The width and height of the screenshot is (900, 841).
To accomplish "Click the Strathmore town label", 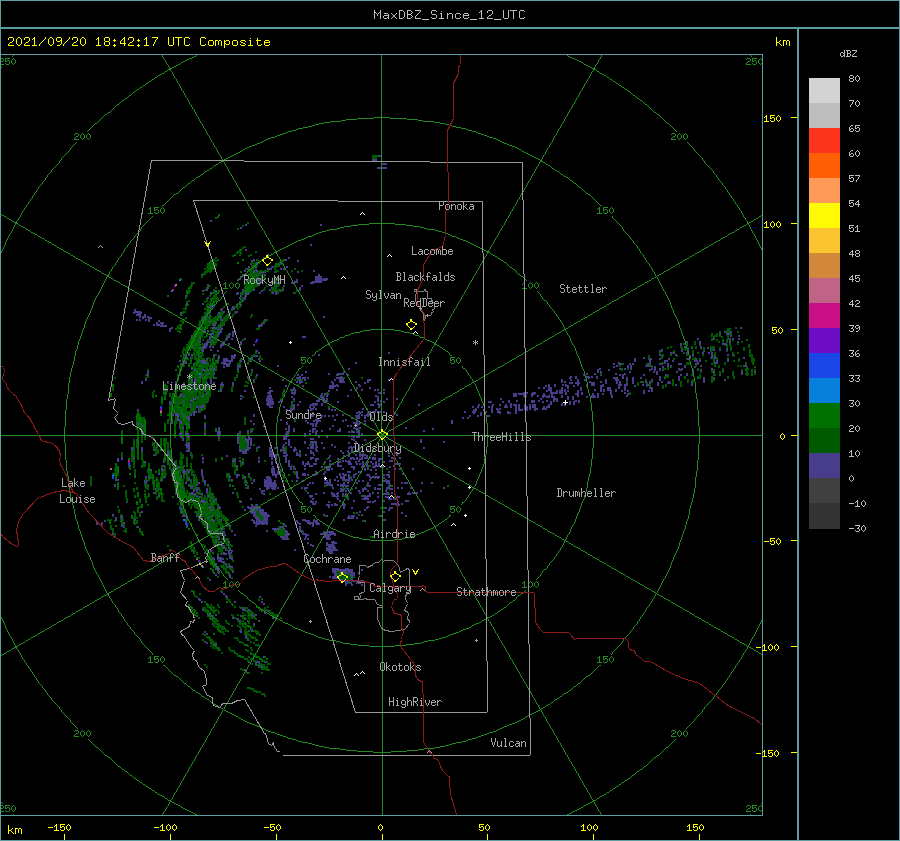I will pos(486,592).
